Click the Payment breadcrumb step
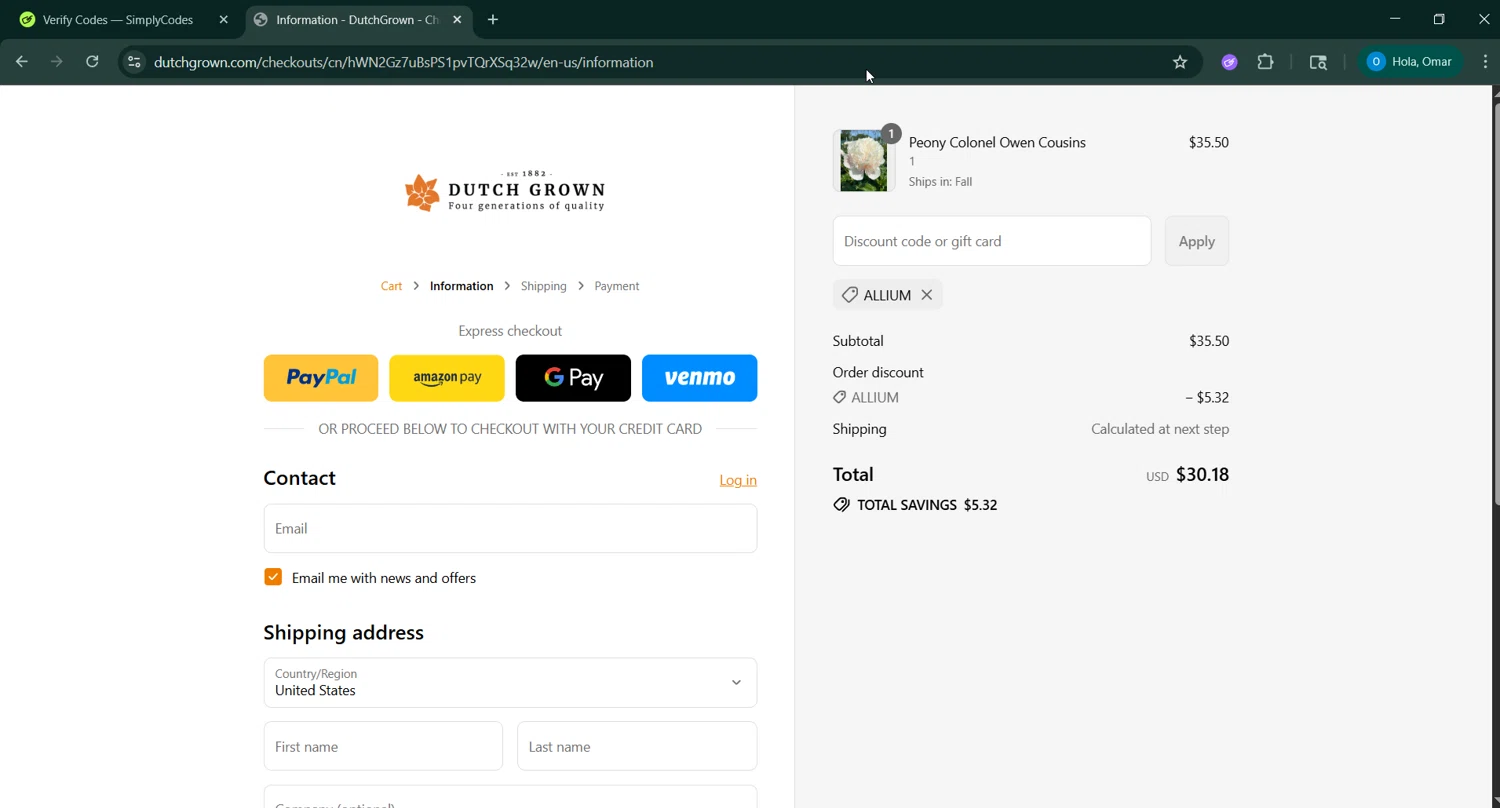This screenshot has width=1500, height=808. point(616,286)
